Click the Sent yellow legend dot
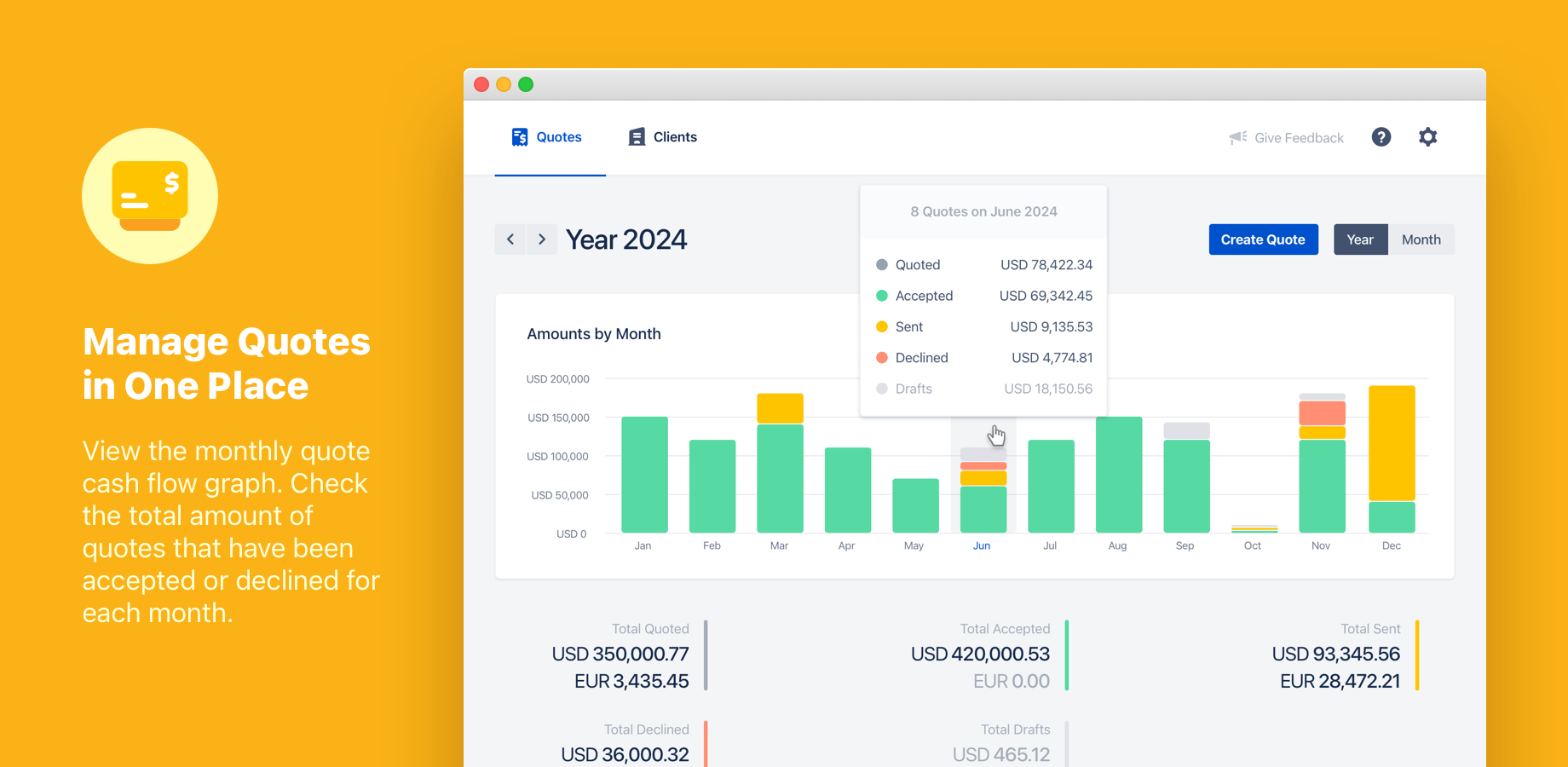Image resolution: width=1568 pixels, height=767 pixels. pyautogui.click(x=882, y=326)
